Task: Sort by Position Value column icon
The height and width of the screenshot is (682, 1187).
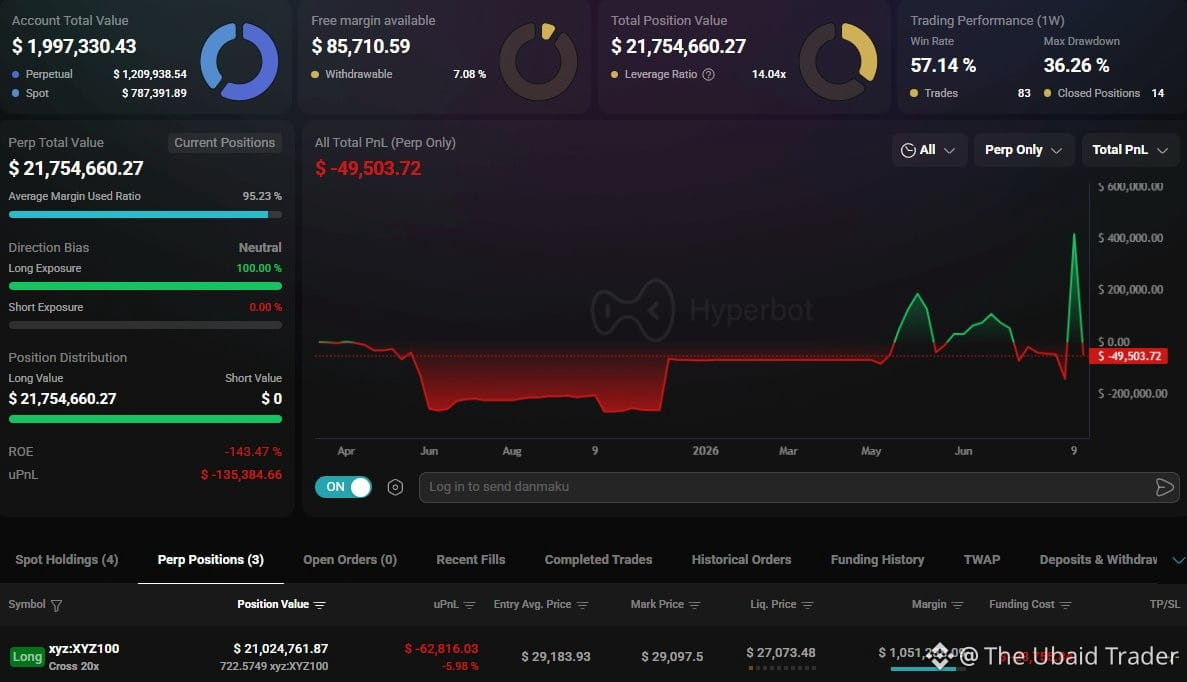Action: (319, 605)
